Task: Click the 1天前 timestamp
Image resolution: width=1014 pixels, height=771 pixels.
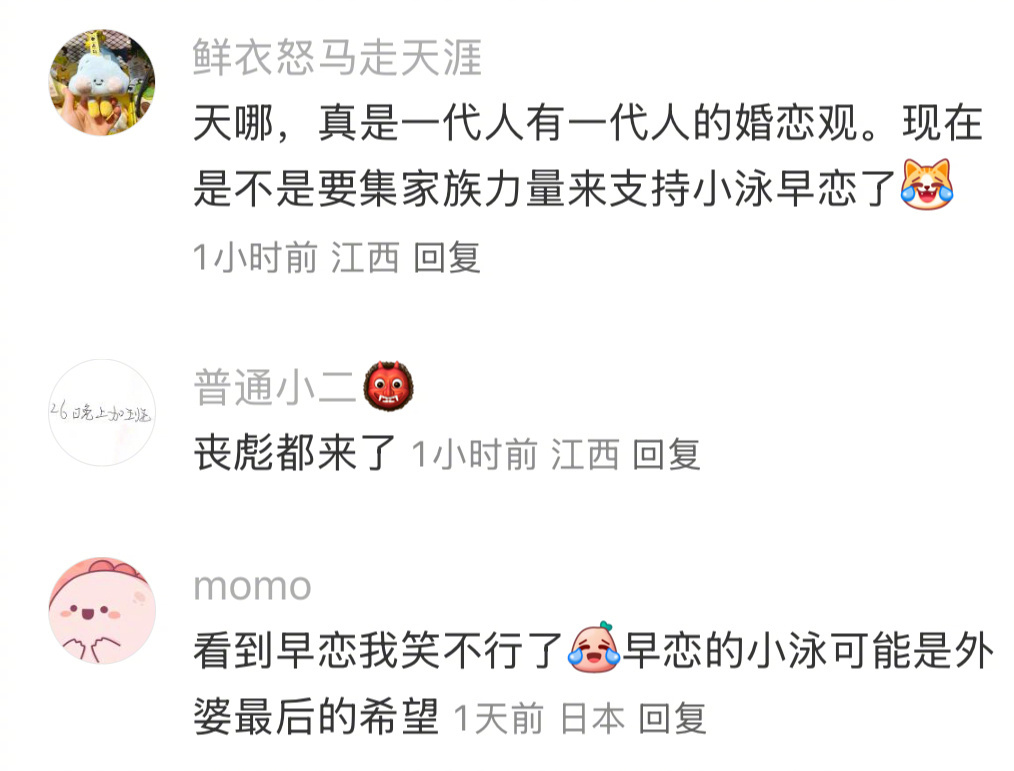Action: coord(499,719)
